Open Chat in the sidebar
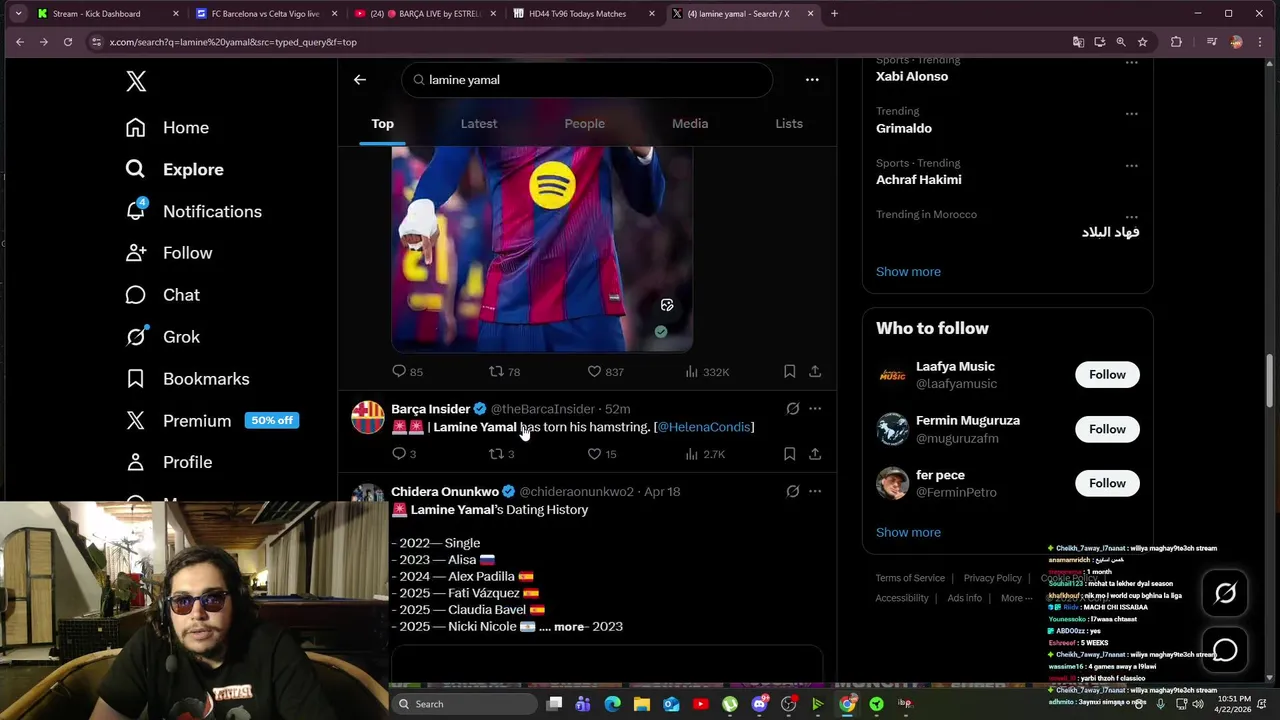 162,295
